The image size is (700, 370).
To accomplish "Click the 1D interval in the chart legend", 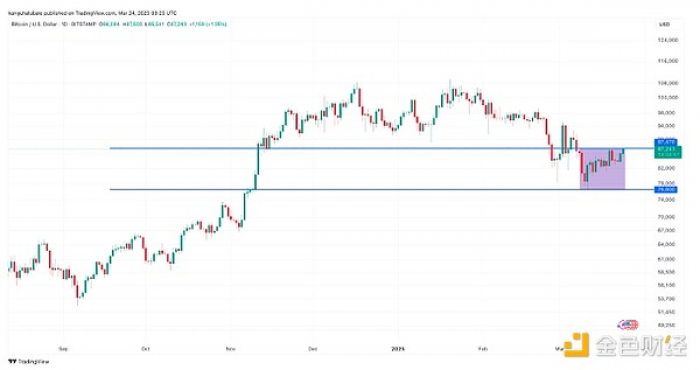I will 65,24.
